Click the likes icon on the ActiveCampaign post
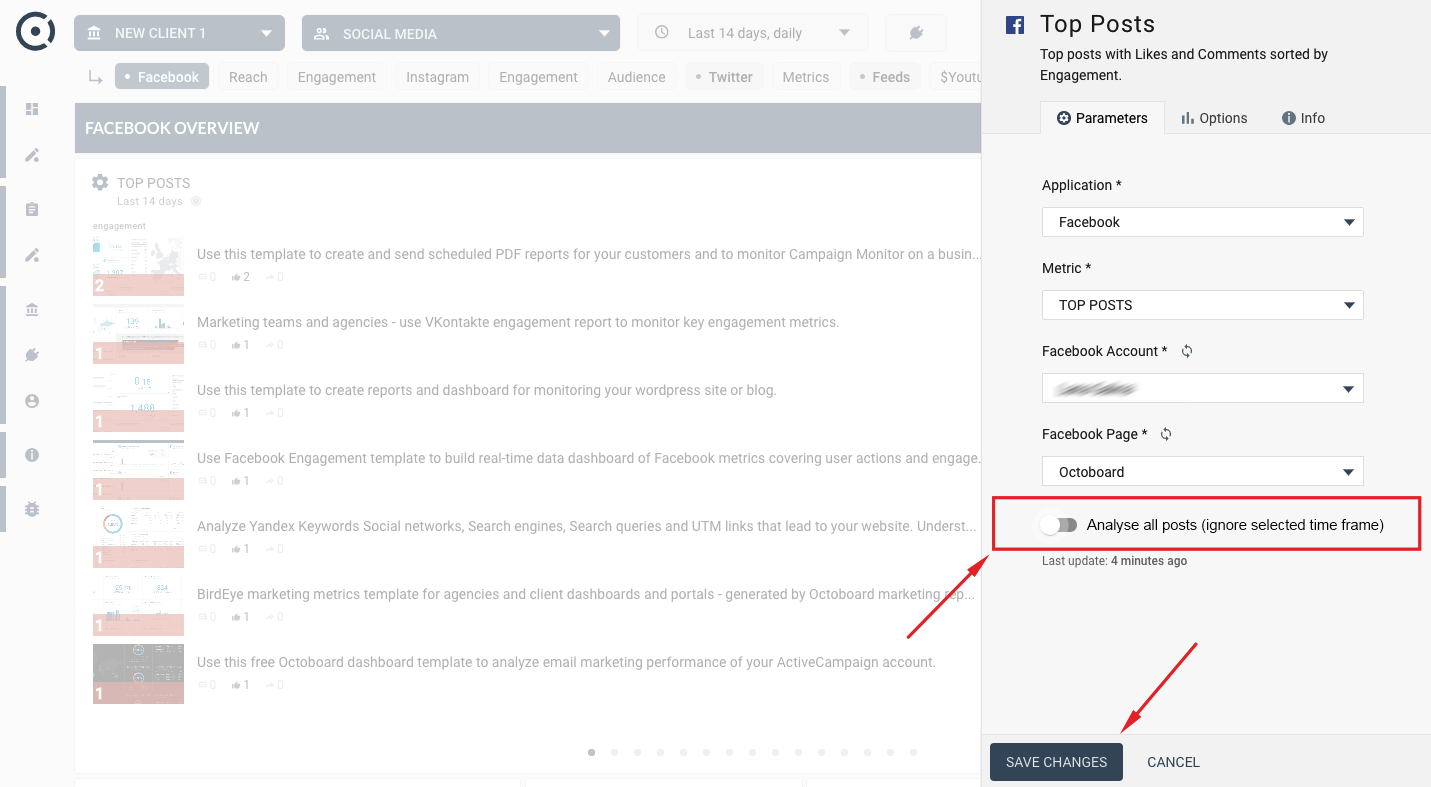The height and width of the screenshot is (787, 1431). click(236, 685)
